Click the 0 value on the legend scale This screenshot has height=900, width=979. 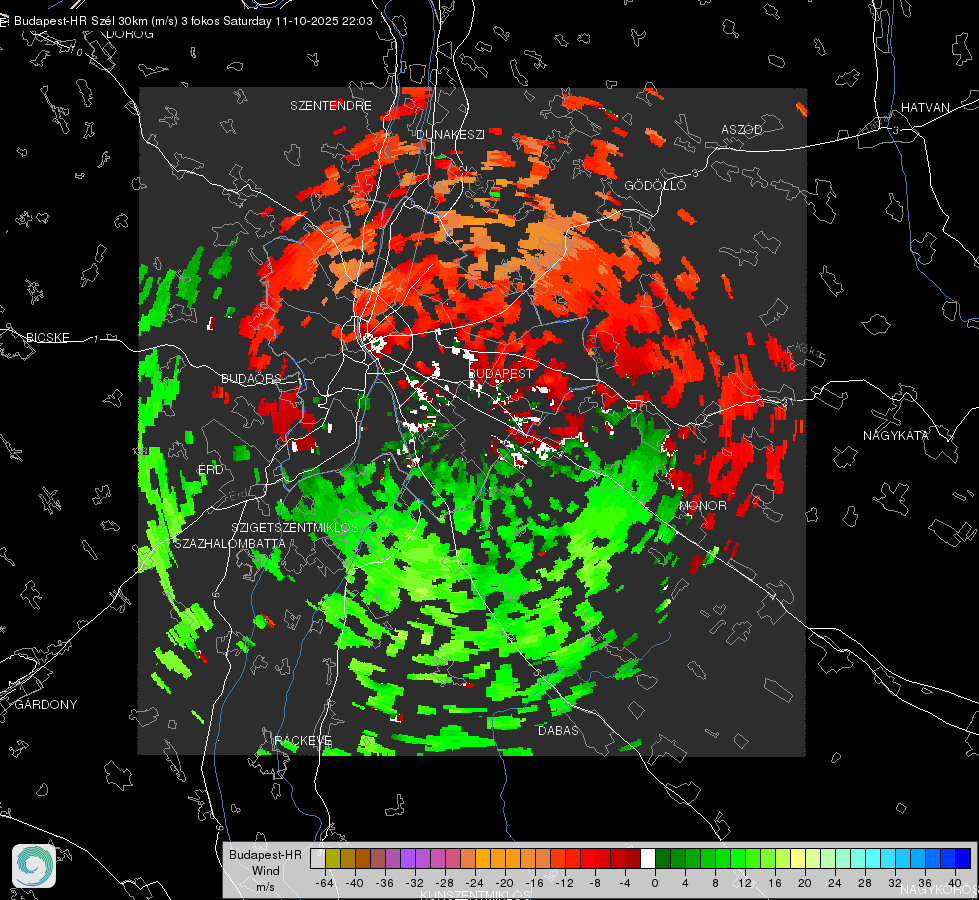[654, 883]
